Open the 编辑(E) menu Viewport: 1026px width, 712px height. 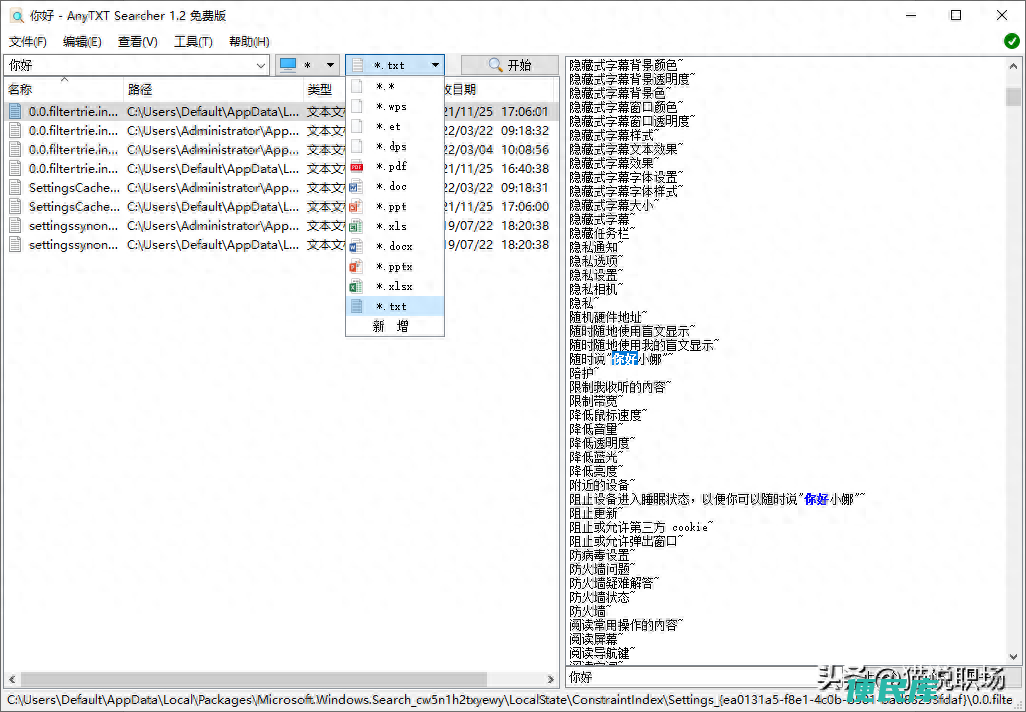pyautogui.click(x=82, y=42)
